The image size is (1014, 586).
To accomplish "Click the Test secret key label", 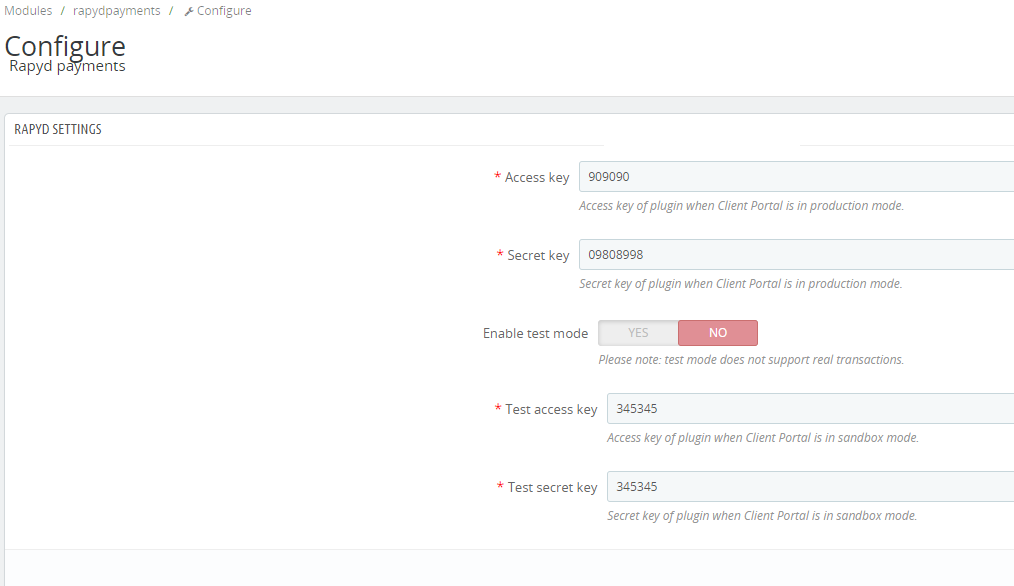I will (x=551, y=487).
